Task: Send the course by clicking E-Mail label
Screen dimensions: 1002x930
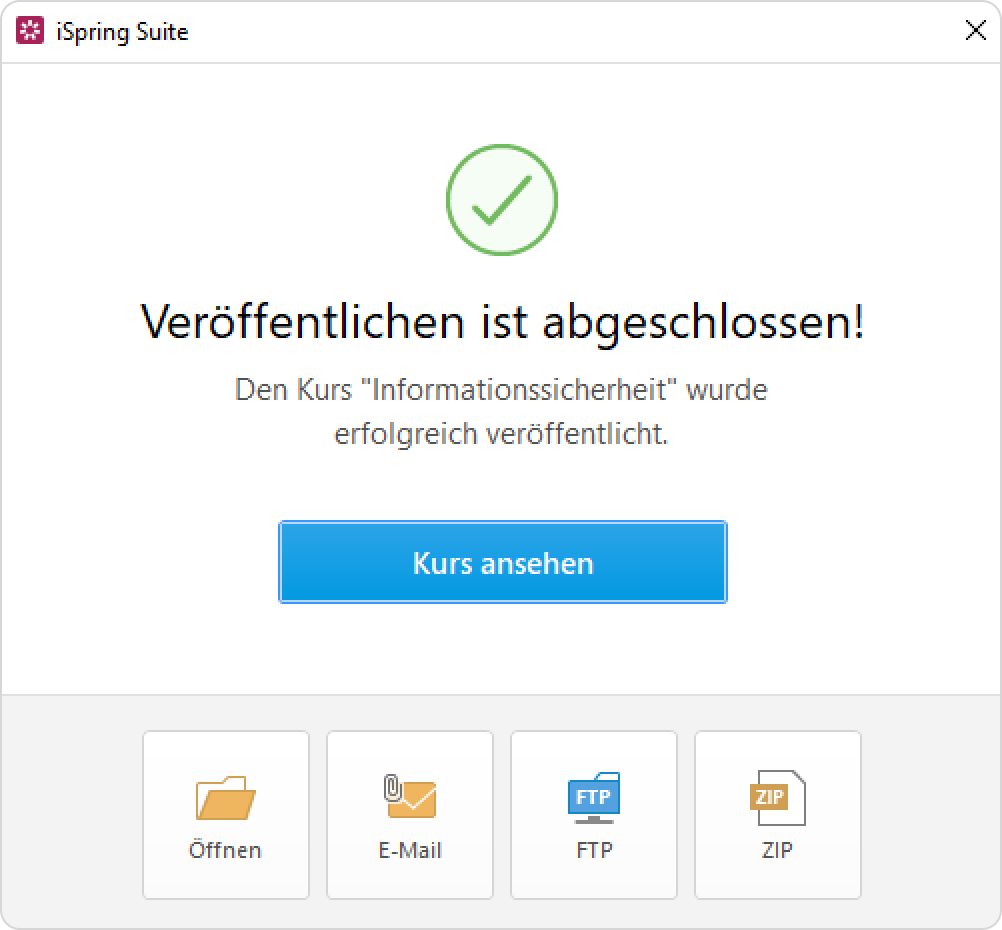Action: 410,850
